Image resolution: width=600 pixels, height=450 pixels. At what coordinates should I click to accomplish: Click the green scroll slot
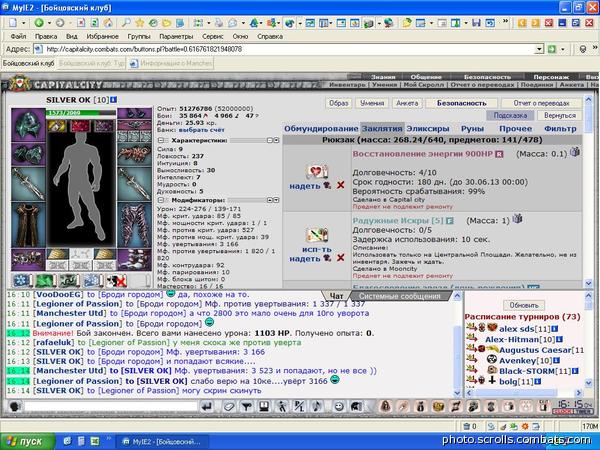click(45, 281)
